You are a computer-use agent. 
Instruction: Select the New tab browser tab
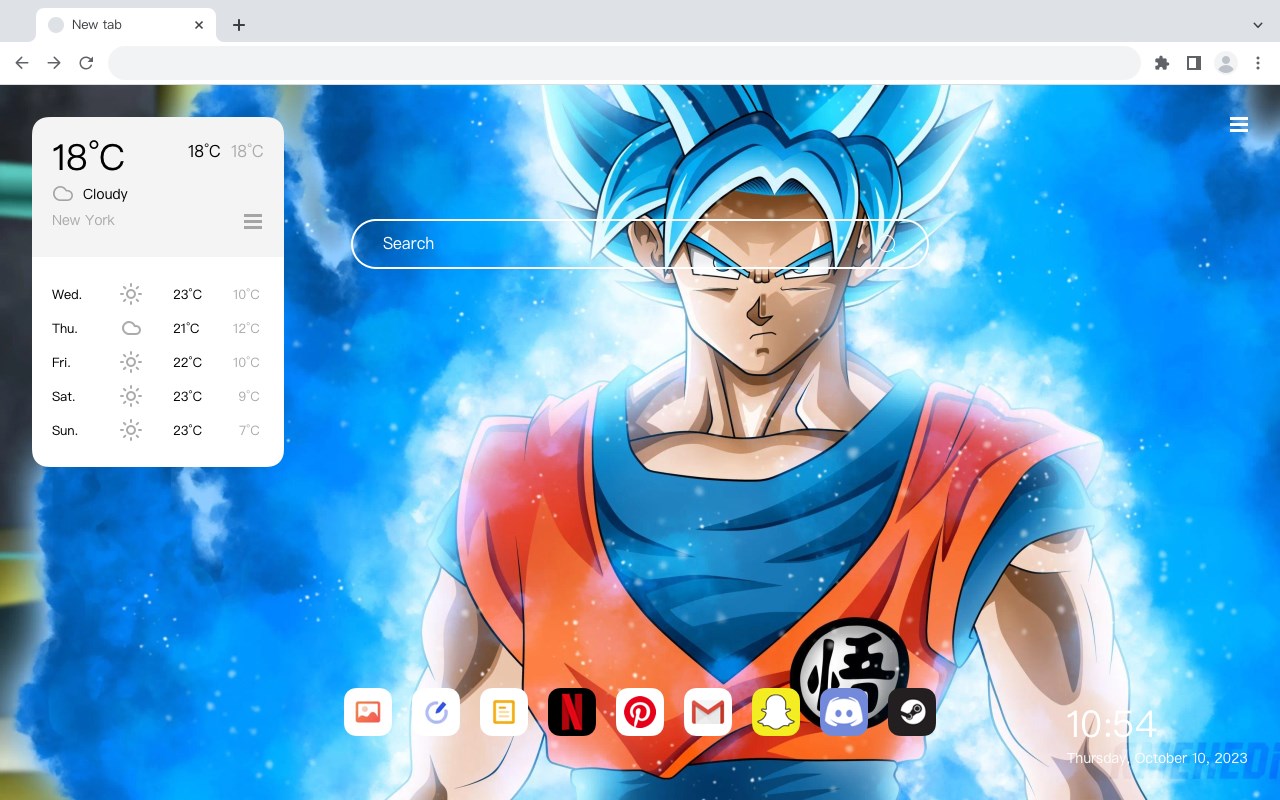[x=126, y=25]
